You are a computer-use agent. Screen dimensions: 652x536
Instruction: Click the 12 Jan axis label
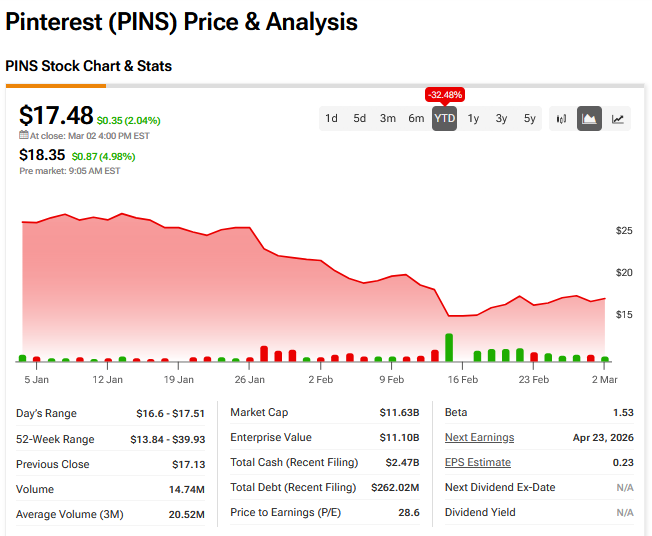(x=108, y=379)
